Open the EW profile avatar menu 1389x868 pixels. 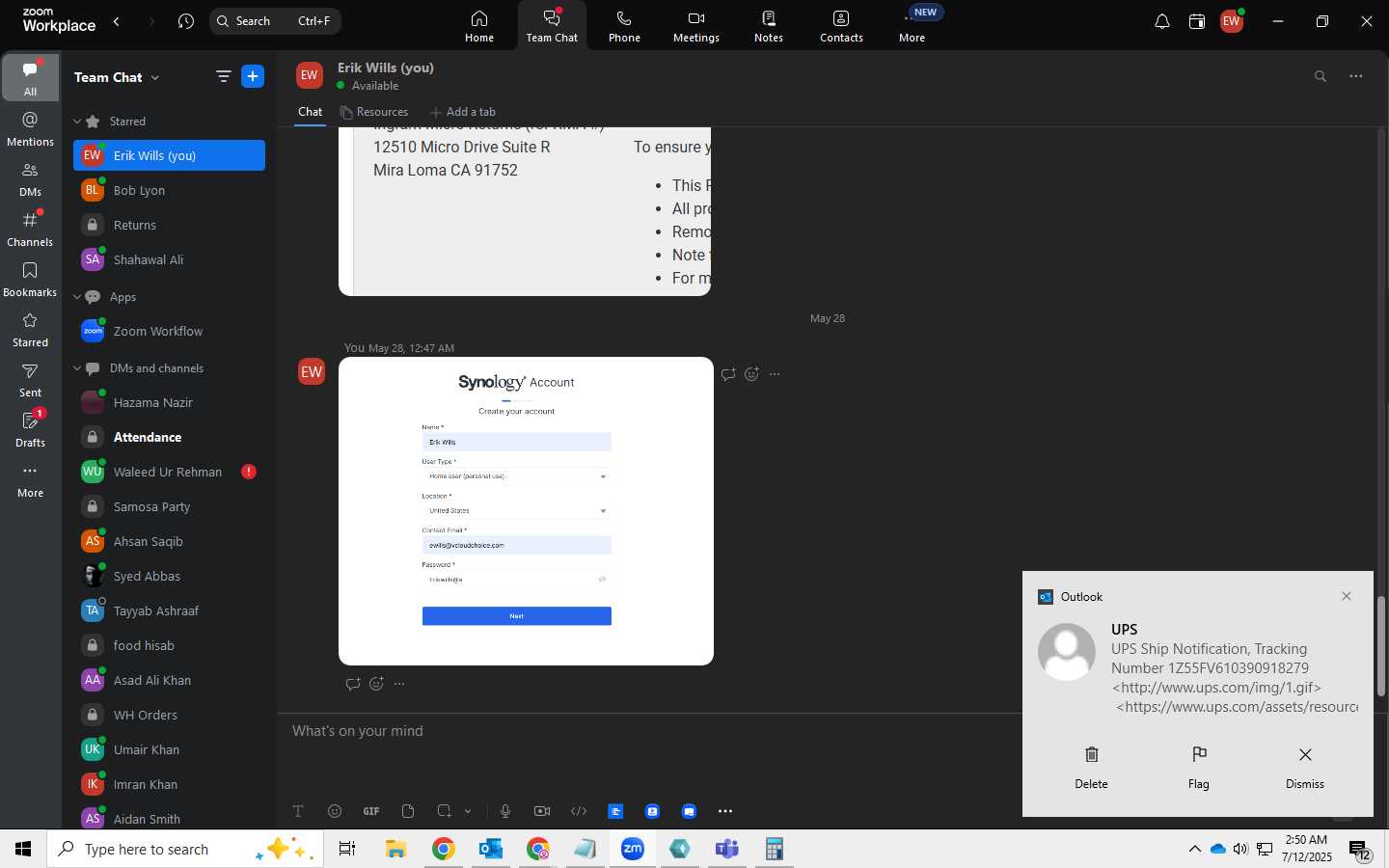tap(1232, 21)
